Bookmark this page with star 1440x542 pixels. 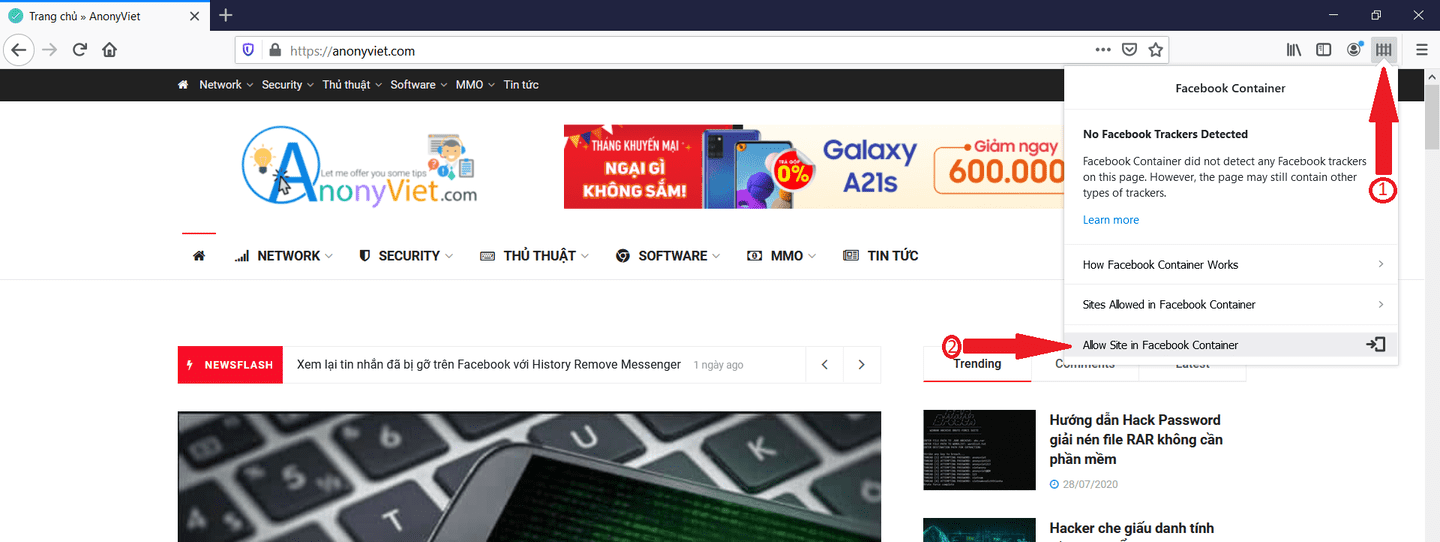coord(1156,50)
